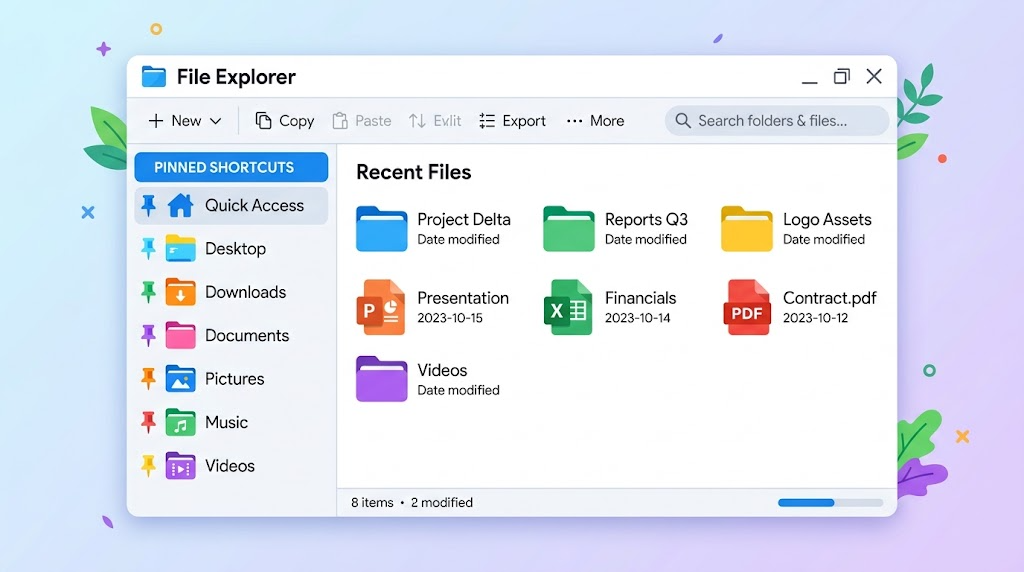Click Date modified under Project Delta
This screenshot has height=572, width=1024.
coord(458,240)
